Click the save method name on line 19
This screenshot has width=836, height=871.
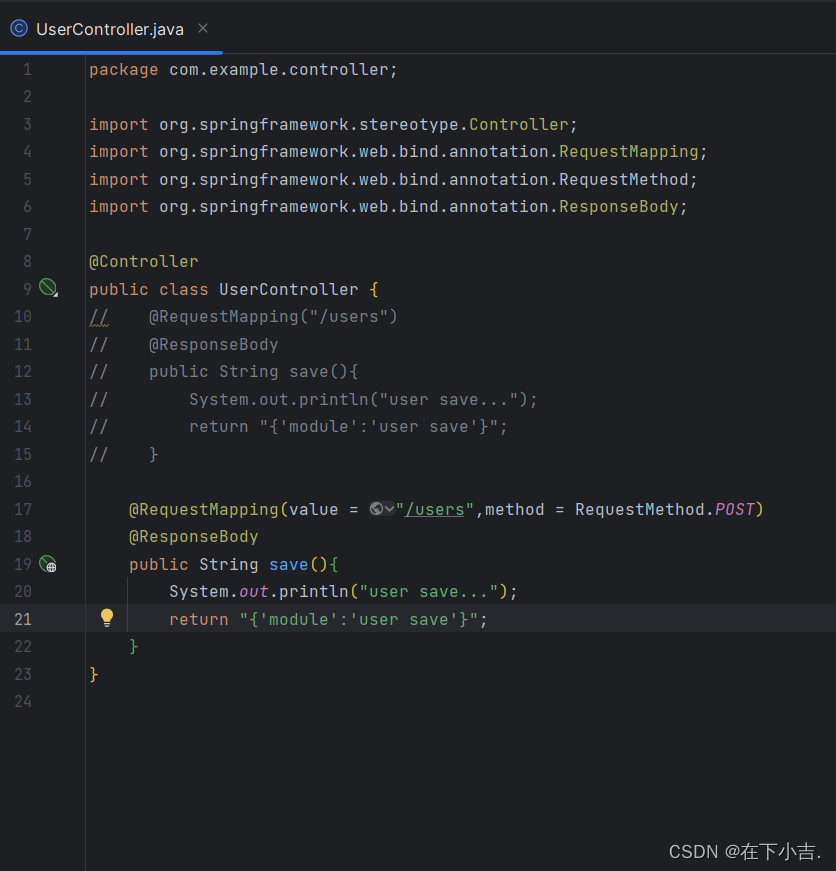point(289,564)
